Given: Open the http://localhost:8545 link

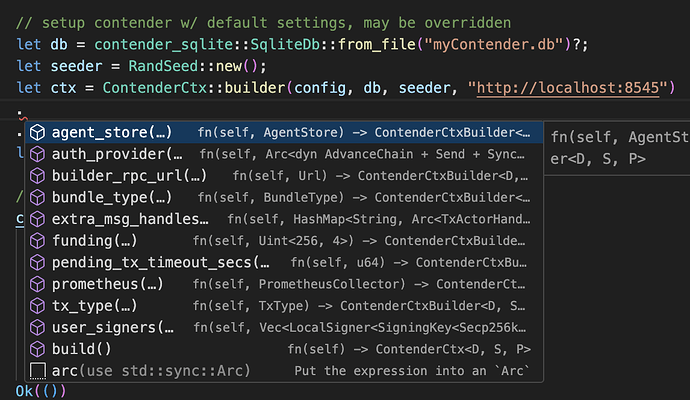Looking at the screenshot, I should (571, 88).
